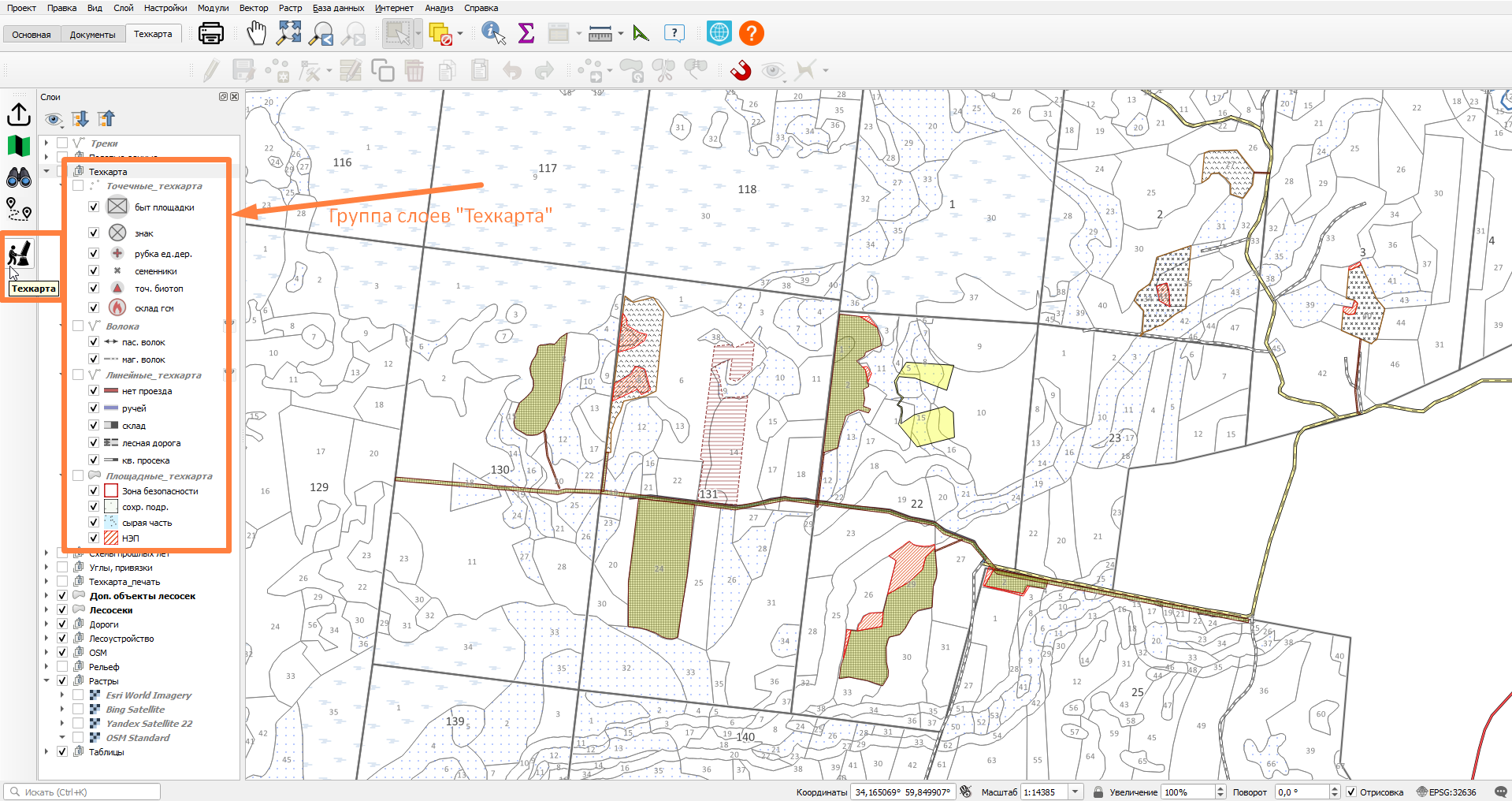Viewport: 1512px width, 801px height.
Task: Open the Statistical summary sigma tool
Action: [x=526, y=33]
